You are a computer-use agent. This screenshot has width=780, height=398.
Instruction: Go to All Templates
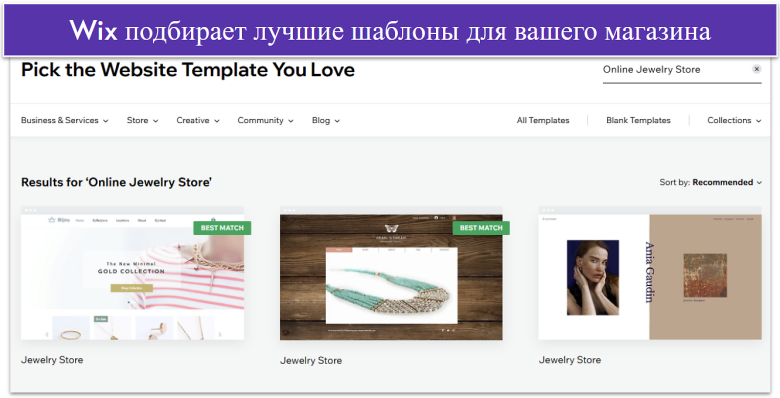click(x=543, y=120)
